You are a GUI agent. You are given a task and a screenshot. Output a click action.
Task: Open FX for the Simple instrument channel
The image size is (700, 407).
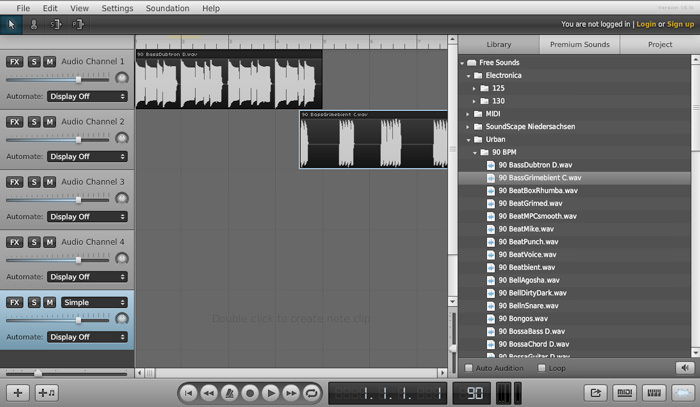pos(15,303)
